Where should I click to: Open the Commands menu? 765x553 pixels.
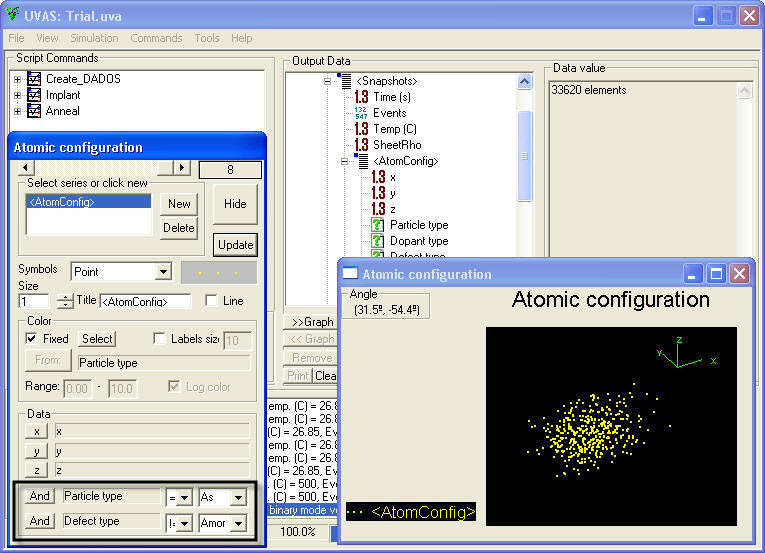click(156, 38)
